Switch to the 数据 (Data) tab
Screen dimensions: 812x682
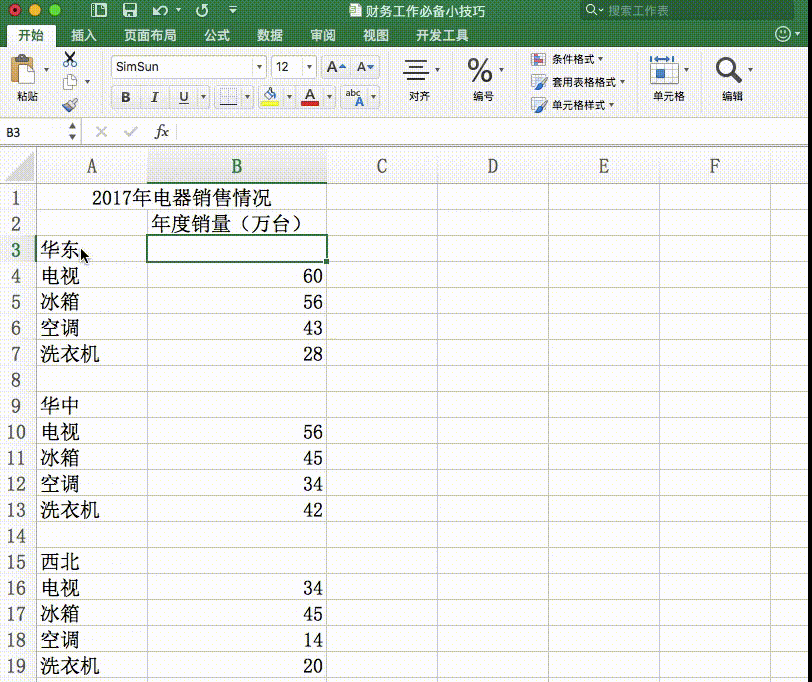[270, 35]
